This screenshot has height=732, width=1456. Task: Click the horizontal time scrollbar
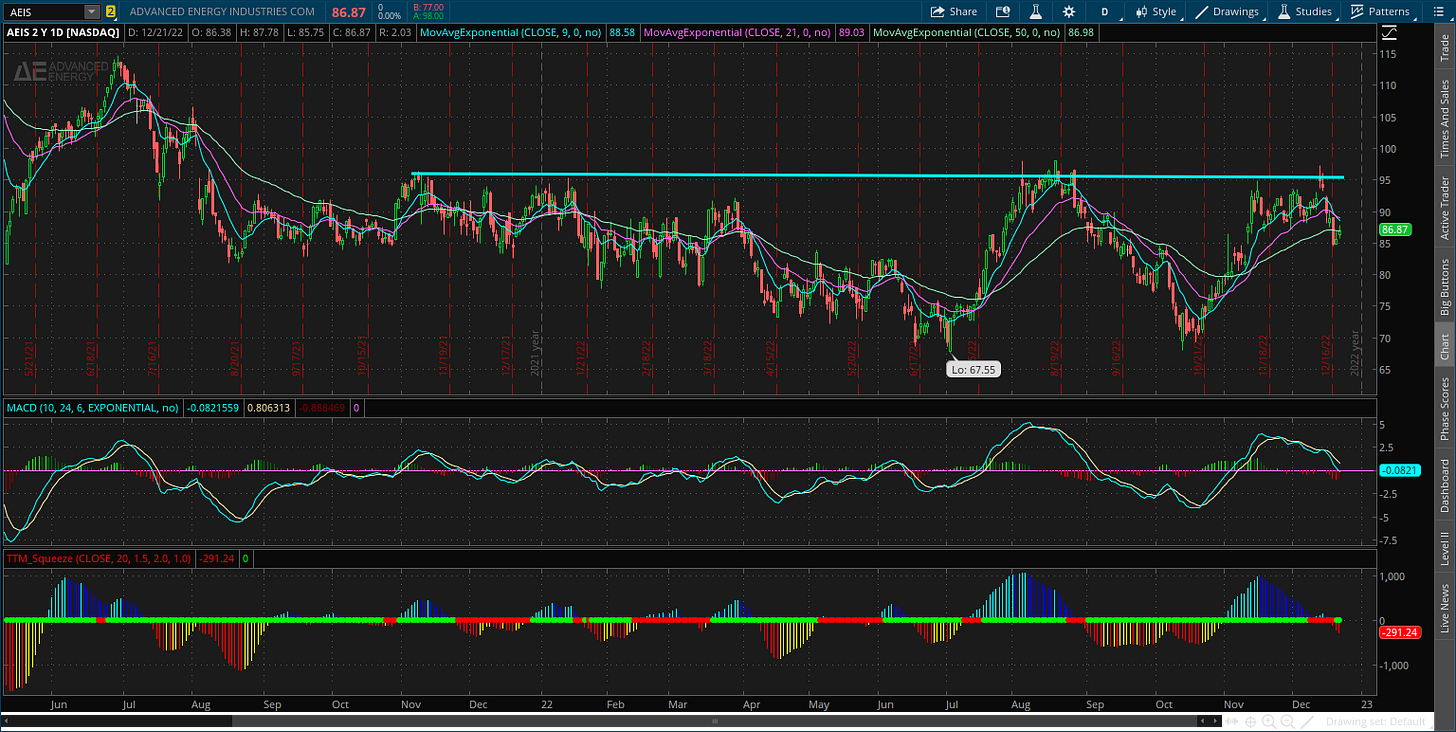tap(713, 720)
